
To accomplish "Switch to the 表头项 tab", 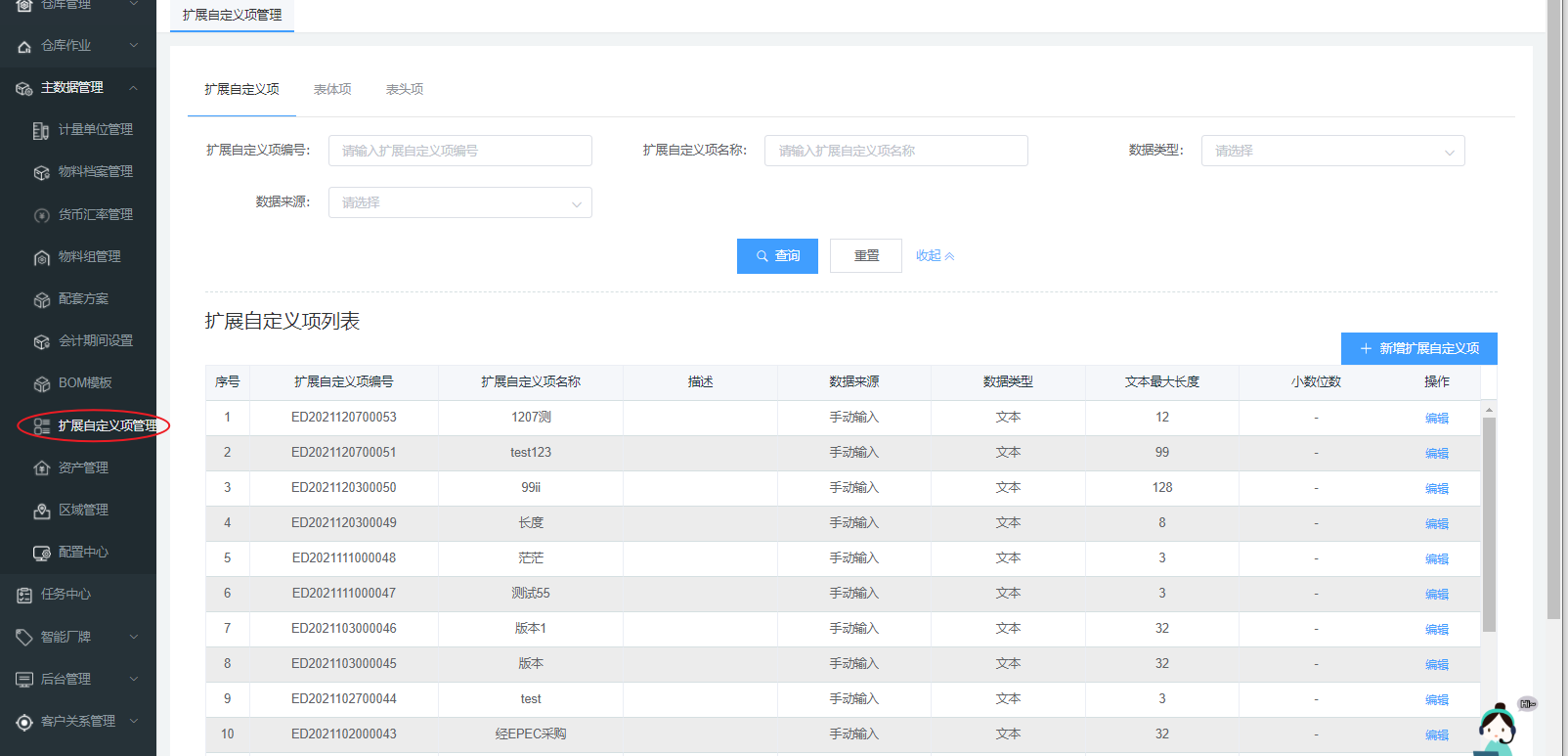I will coord(405,89).
